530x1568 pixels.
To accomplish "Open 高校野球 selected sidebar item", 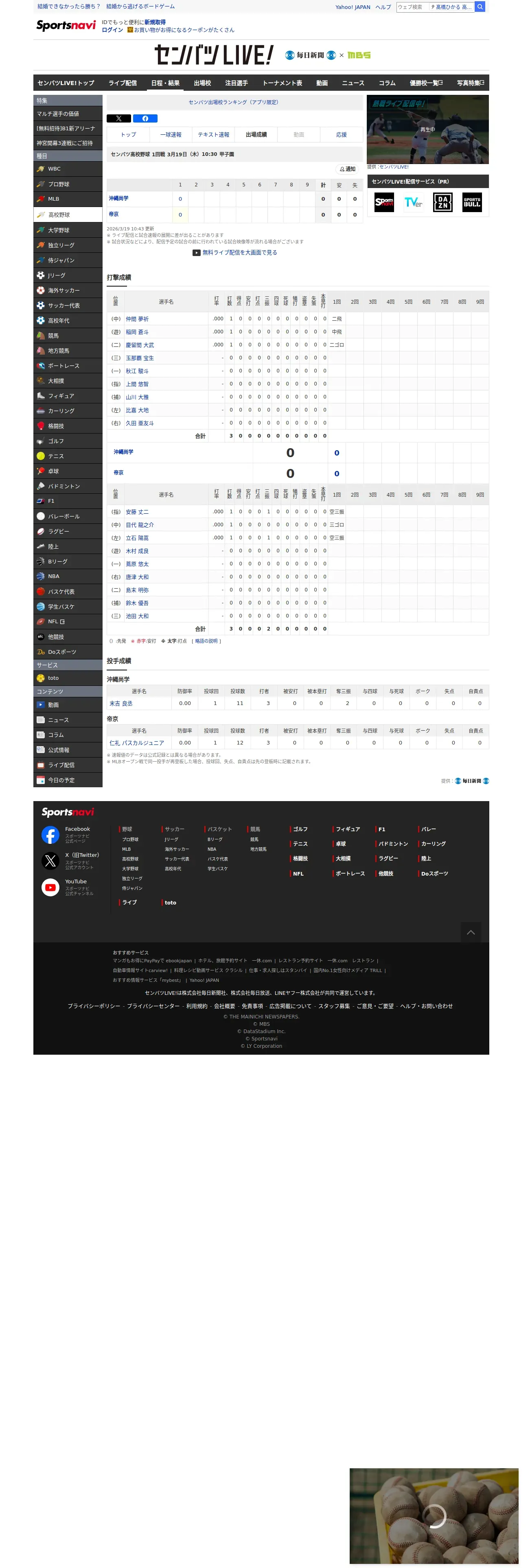I will [68, 215].
